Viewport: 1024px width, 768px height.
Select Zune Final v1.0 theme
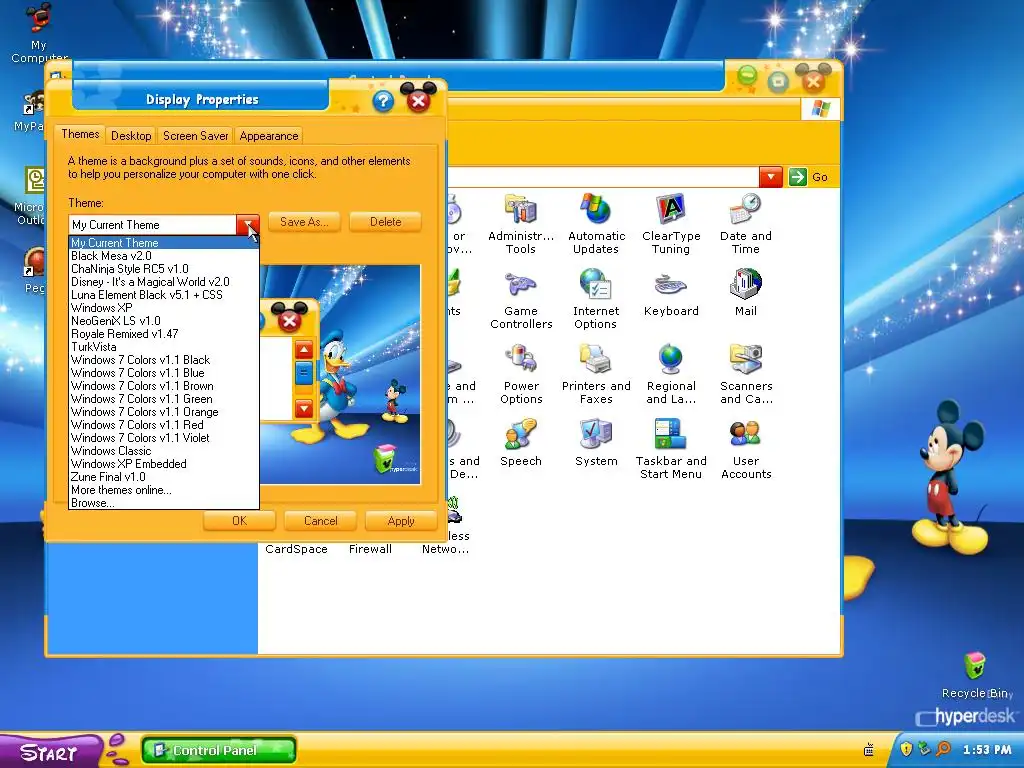coord(164,477)
